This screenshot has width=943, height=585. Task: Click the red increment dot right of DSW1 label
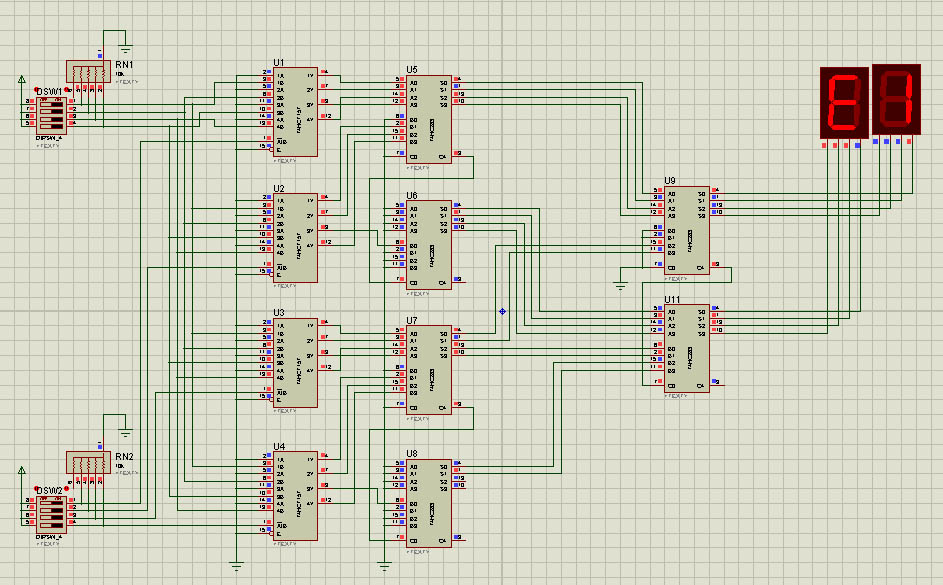click(x=67, y=90)
